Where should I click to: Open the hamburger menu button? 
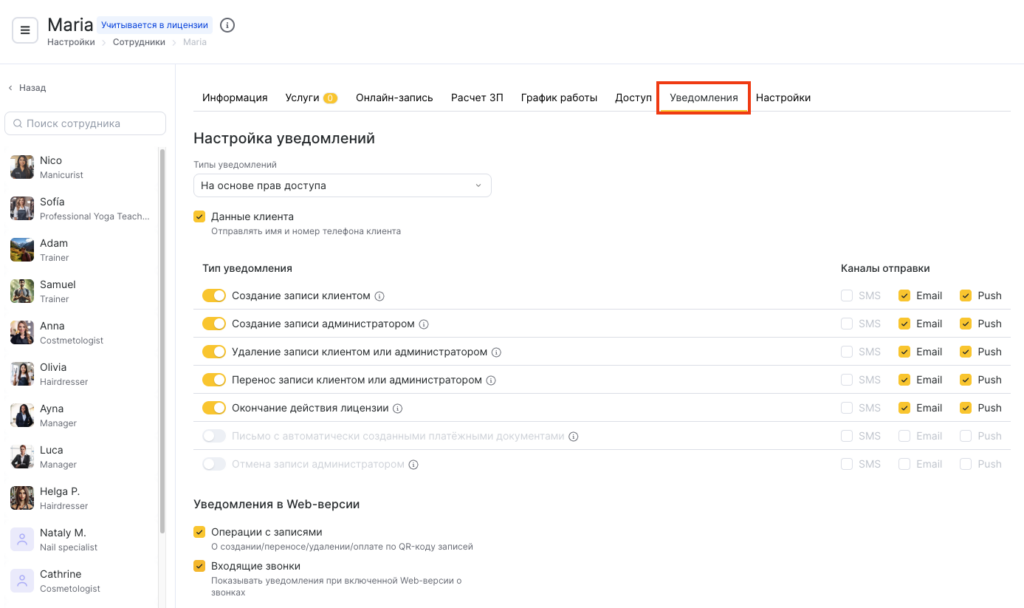(25, 30)
